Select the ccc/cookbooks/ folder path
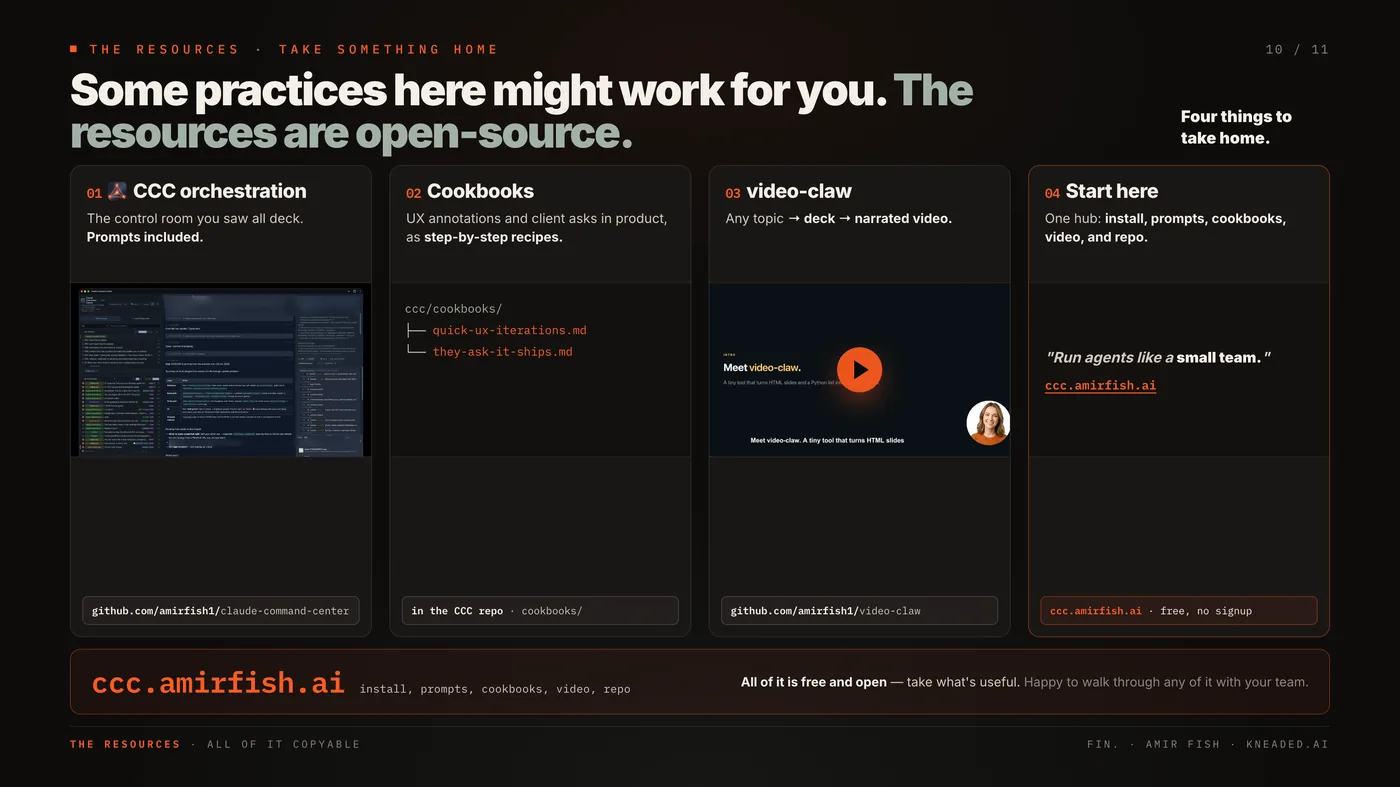 [453, 309]
